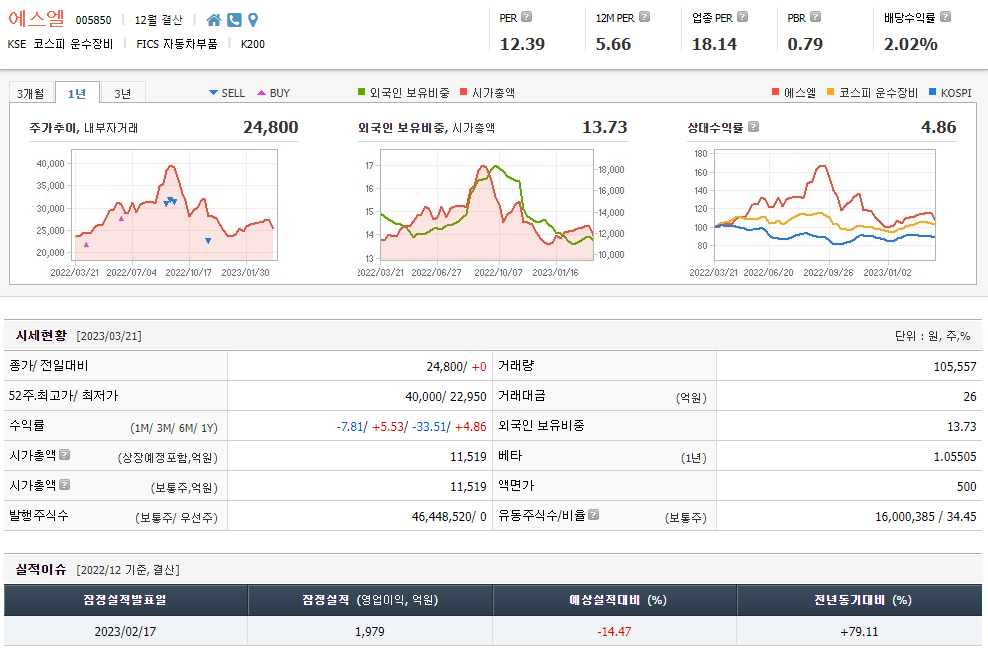Click the 전년동기대비 (%) column header

click(x=859, y=600)
